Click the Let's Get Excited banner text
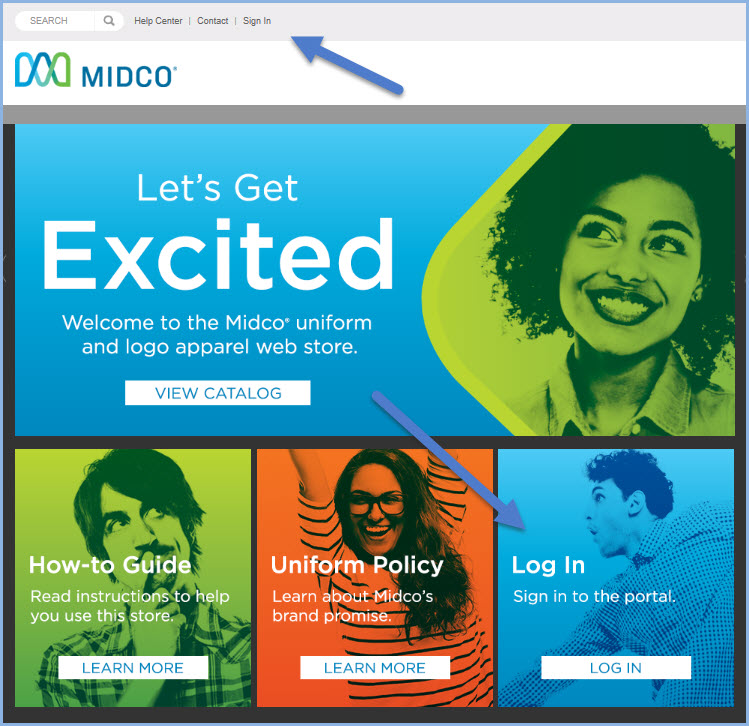749x726 pixels. coord(218,231)
